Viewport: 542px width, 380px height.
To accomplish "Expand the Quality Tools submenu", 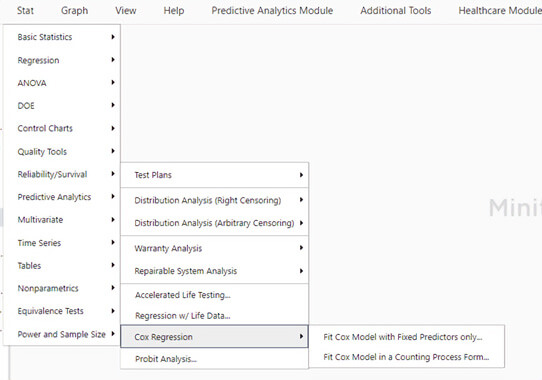I will pos(62,151).
